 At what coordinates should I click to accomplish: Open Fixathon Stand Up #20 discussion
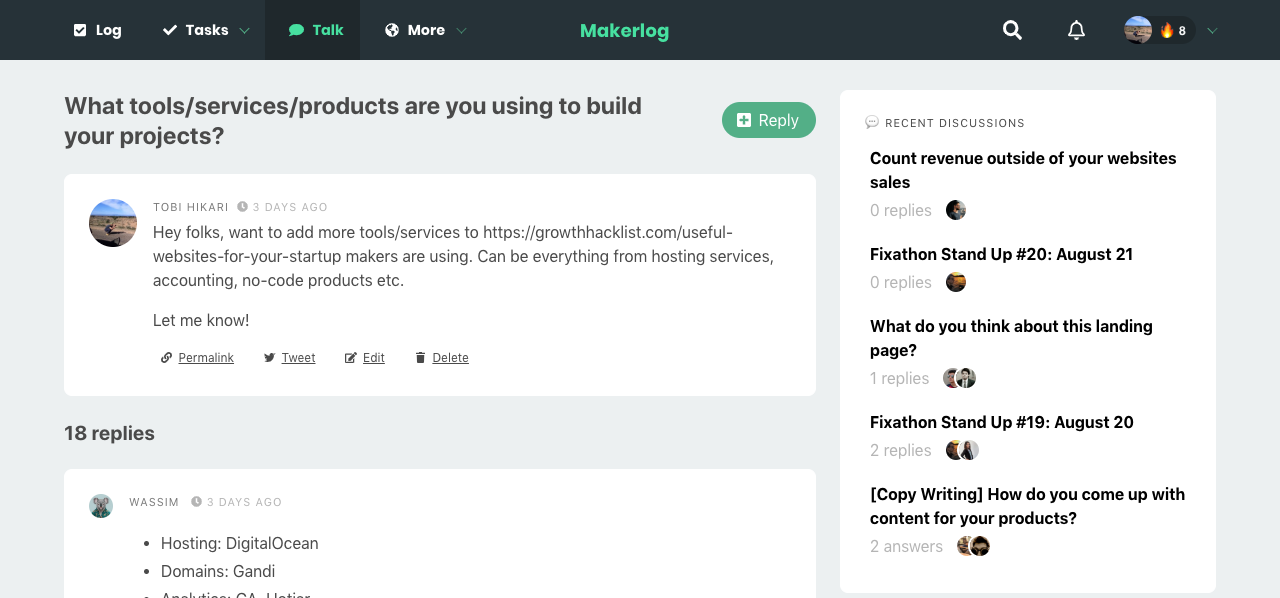1001,254
